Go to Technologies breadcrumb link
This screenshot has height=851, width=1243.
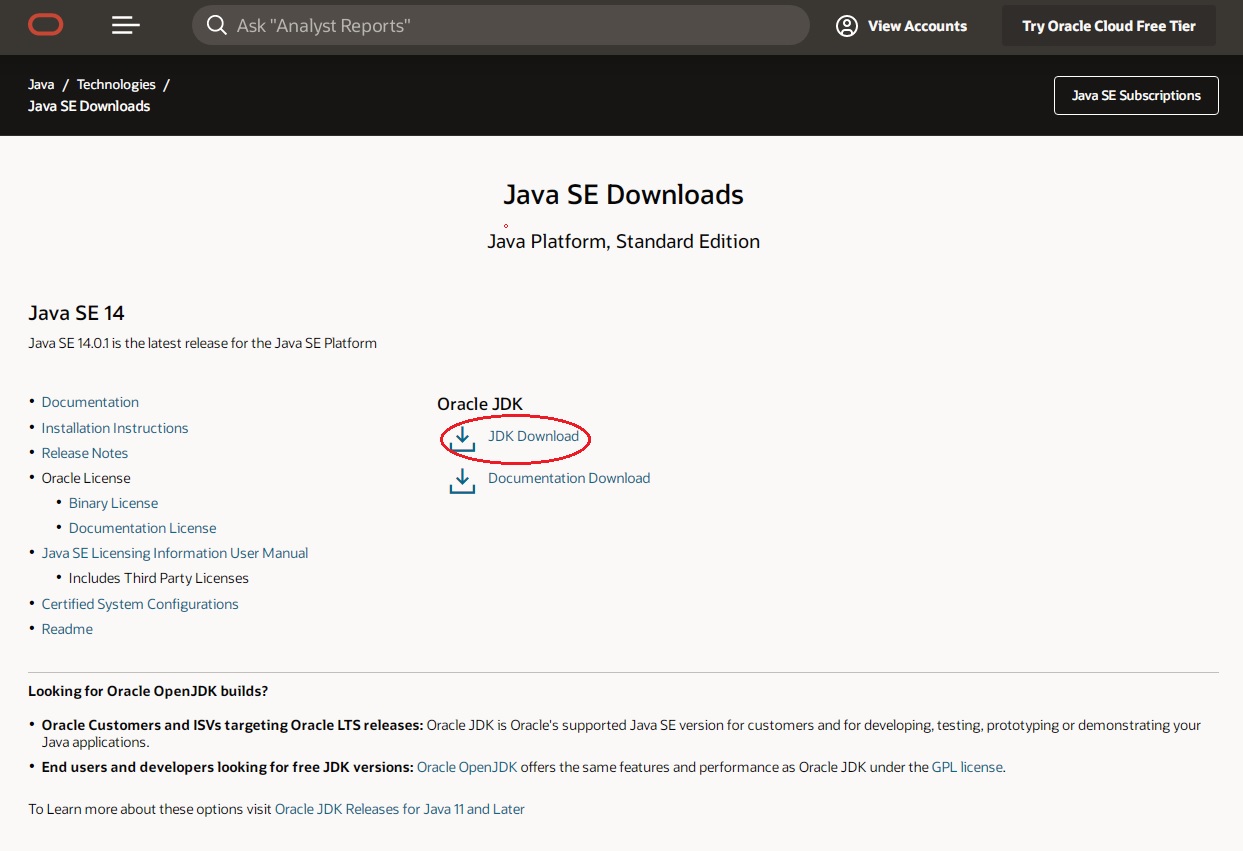click(116, 85)
